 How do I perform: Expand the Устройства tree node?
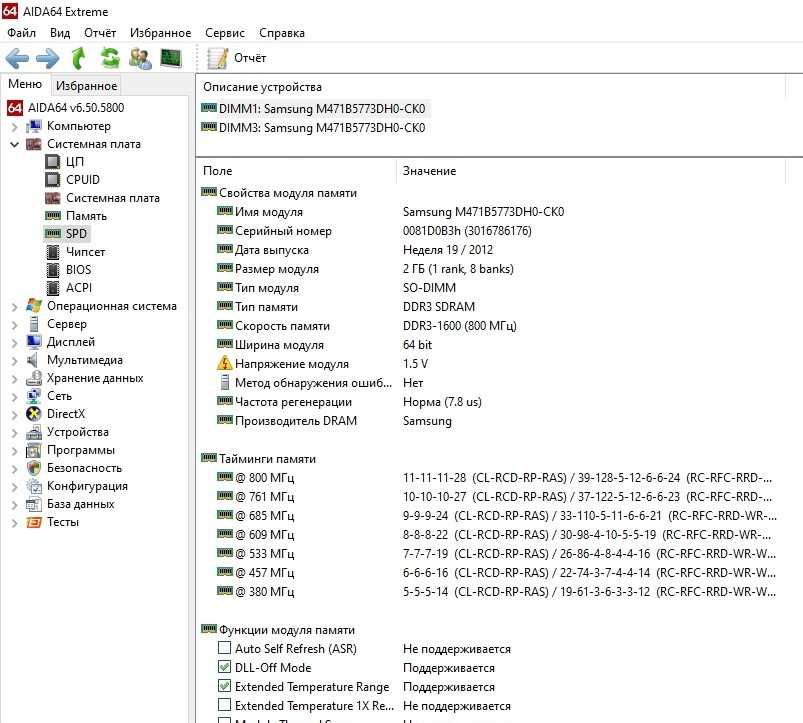pyautogui.click(x=14, y=433)
